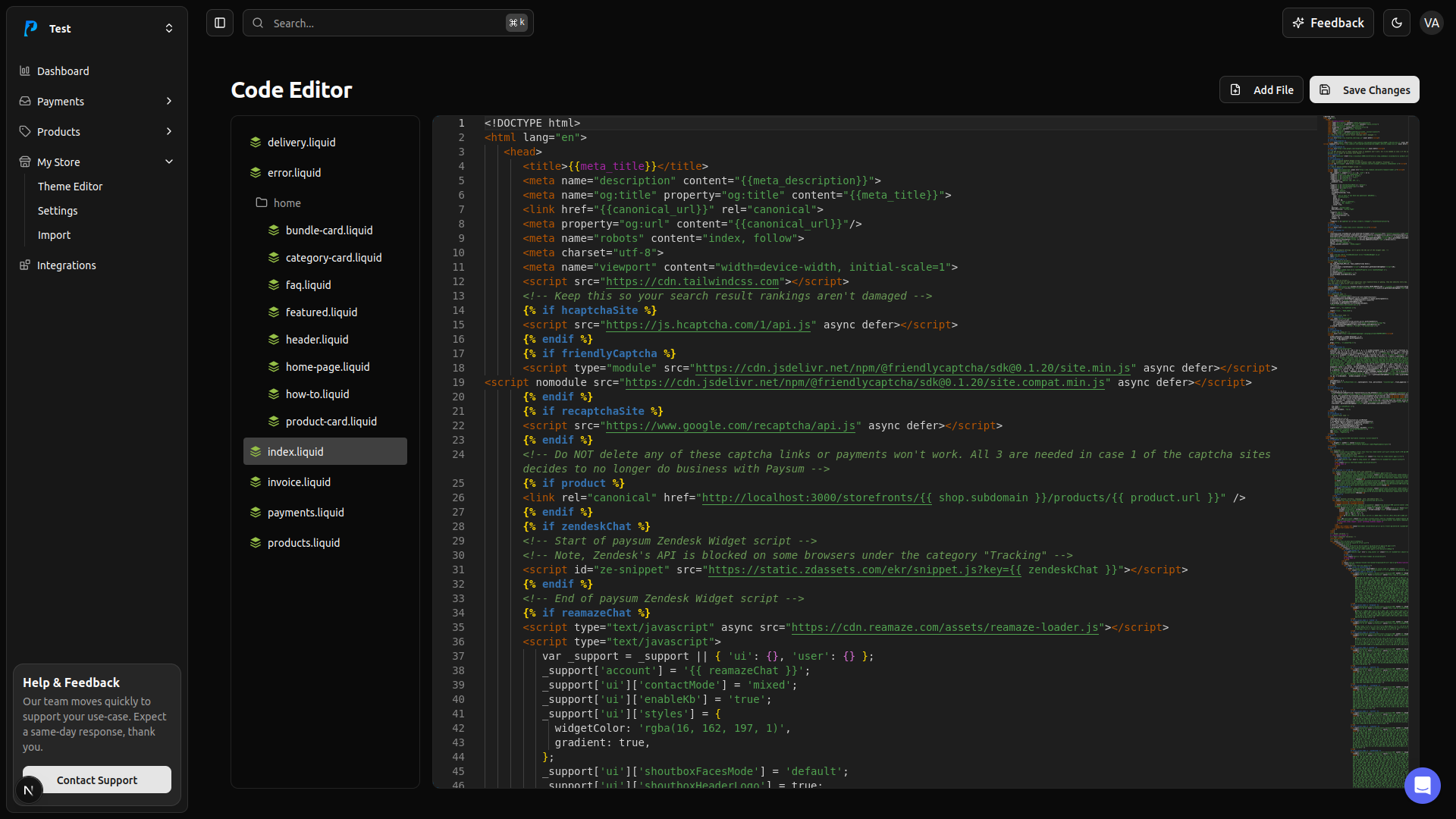Viewport: 1456px width, 819px height.
Task: Open the Feedback button
Action: click(1328, 23)
